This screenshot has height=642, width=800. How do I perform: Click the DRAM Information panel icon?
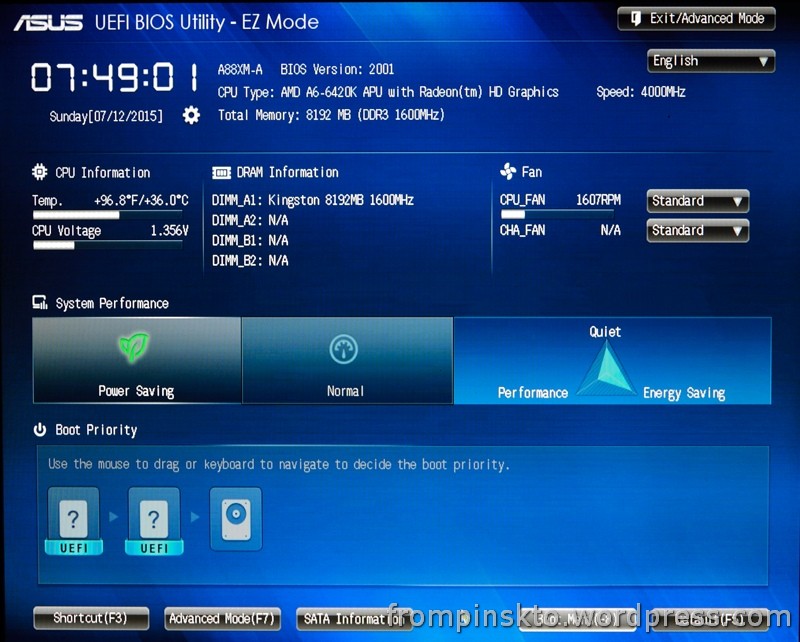(222, 171)
